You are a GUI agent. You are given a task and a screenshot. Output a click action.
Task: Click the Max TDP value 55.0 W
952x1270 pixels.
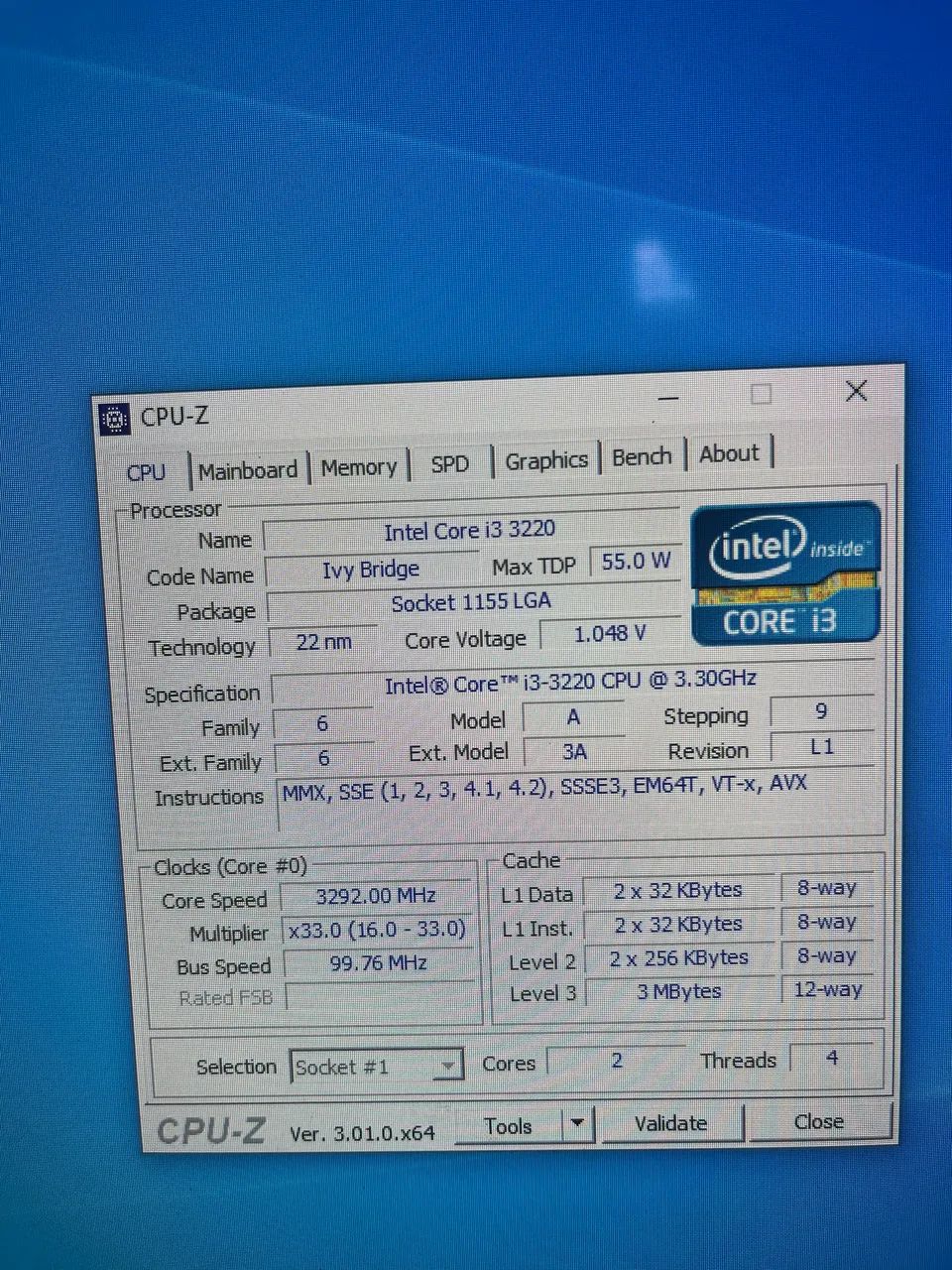click(636, 562)
